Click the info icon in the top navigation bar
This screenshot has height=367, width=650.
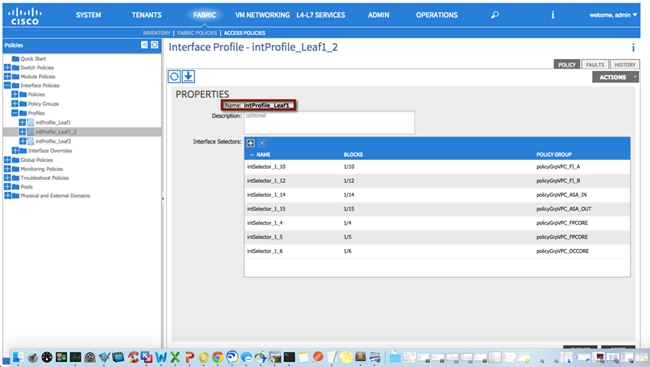(553, 15)
